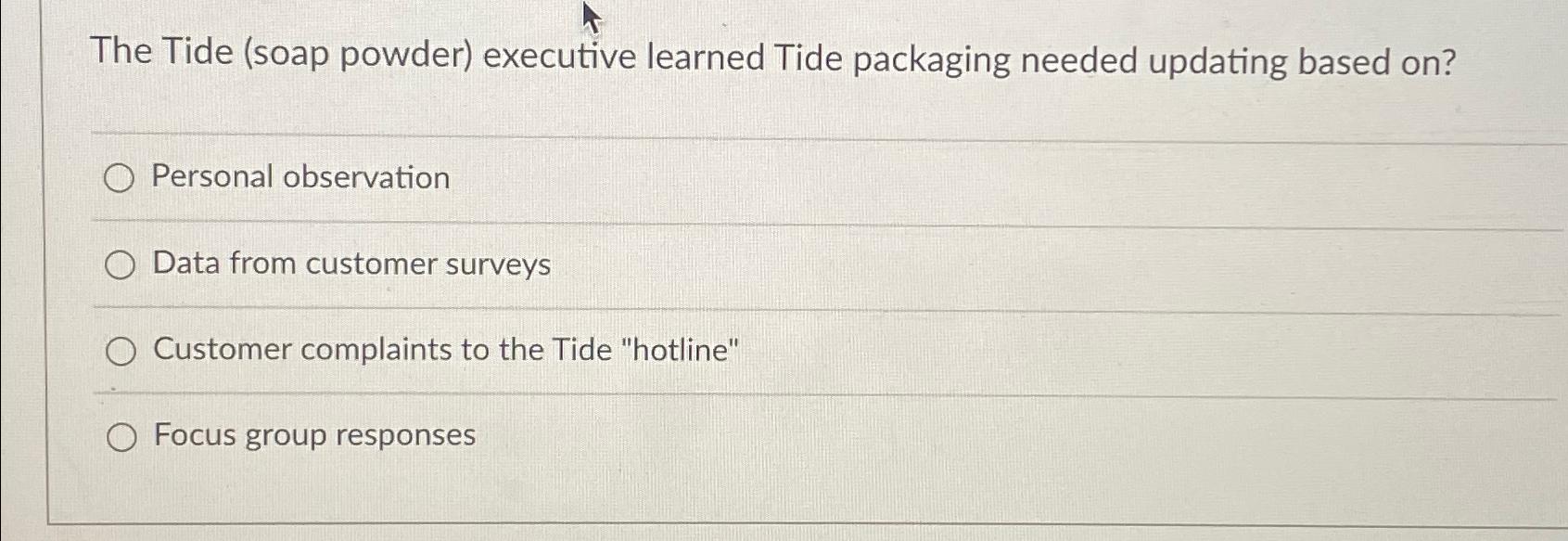Click the "Personal observation" answer text
The height and width of the screenshot is (541, 1568).
coord(300,177)
